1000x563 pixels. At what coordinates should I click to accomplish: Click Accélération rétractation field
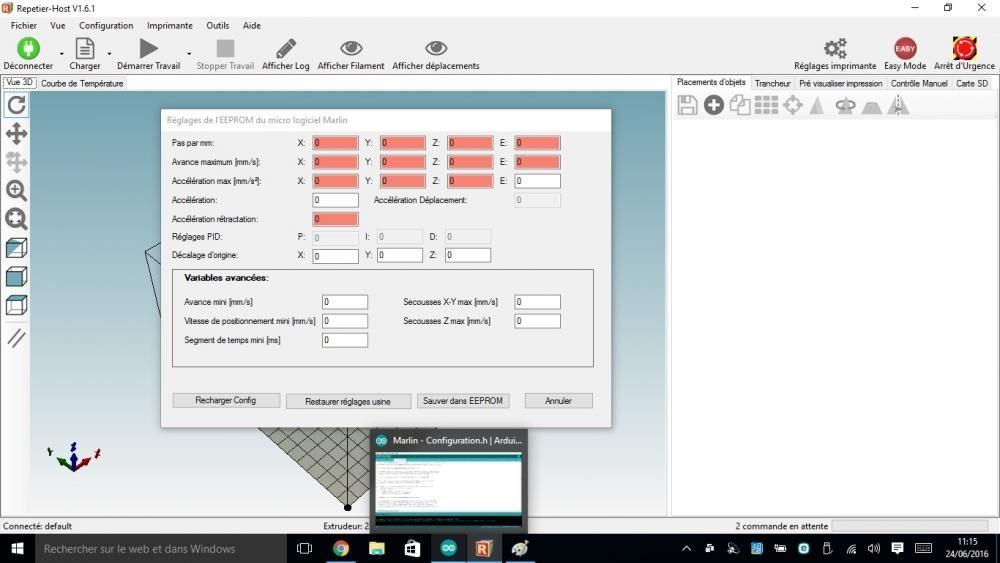[335, 219]
